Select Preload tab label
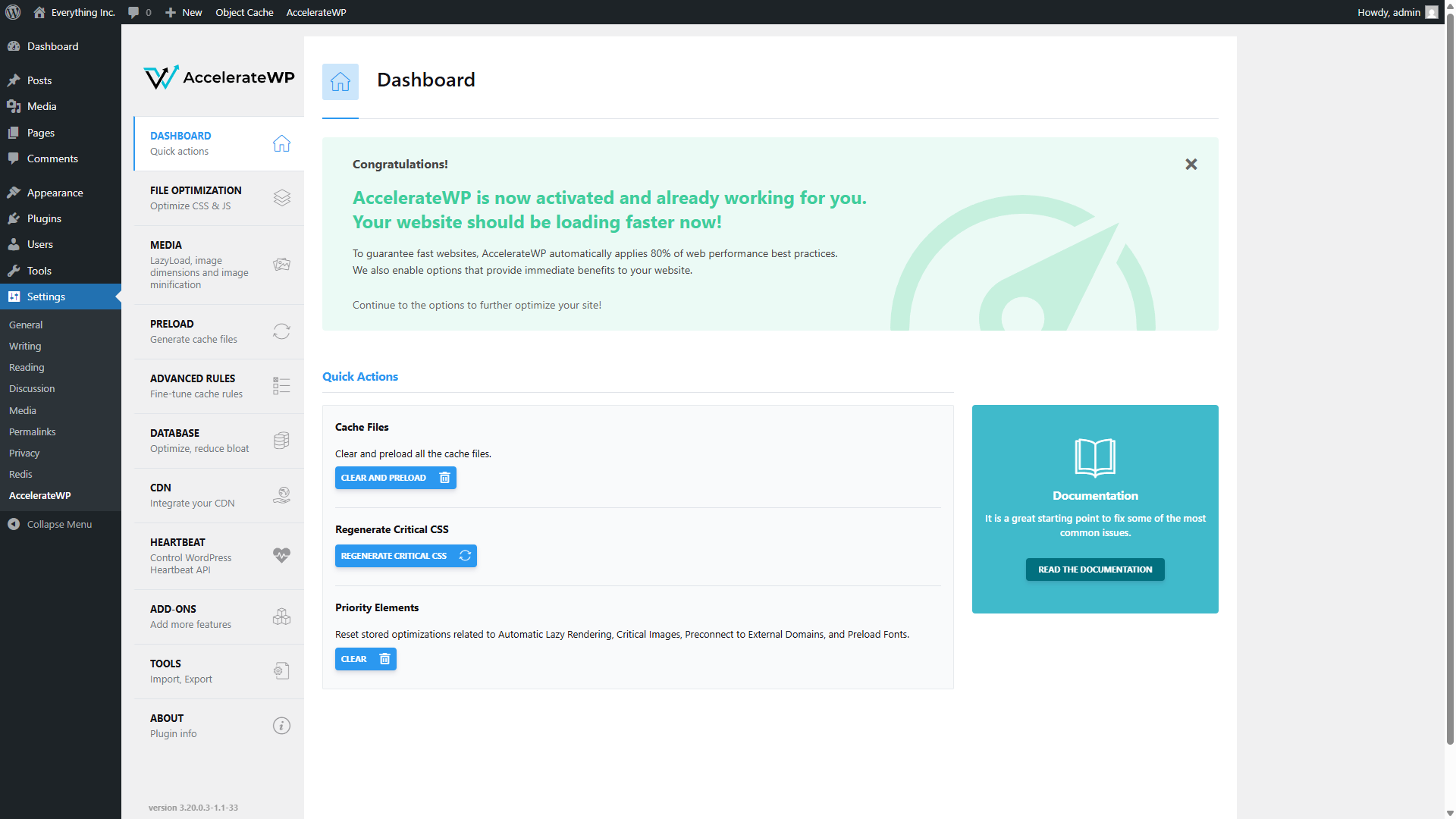The height and width of the screenshot is (819, 1456). (x=172, y=324)
